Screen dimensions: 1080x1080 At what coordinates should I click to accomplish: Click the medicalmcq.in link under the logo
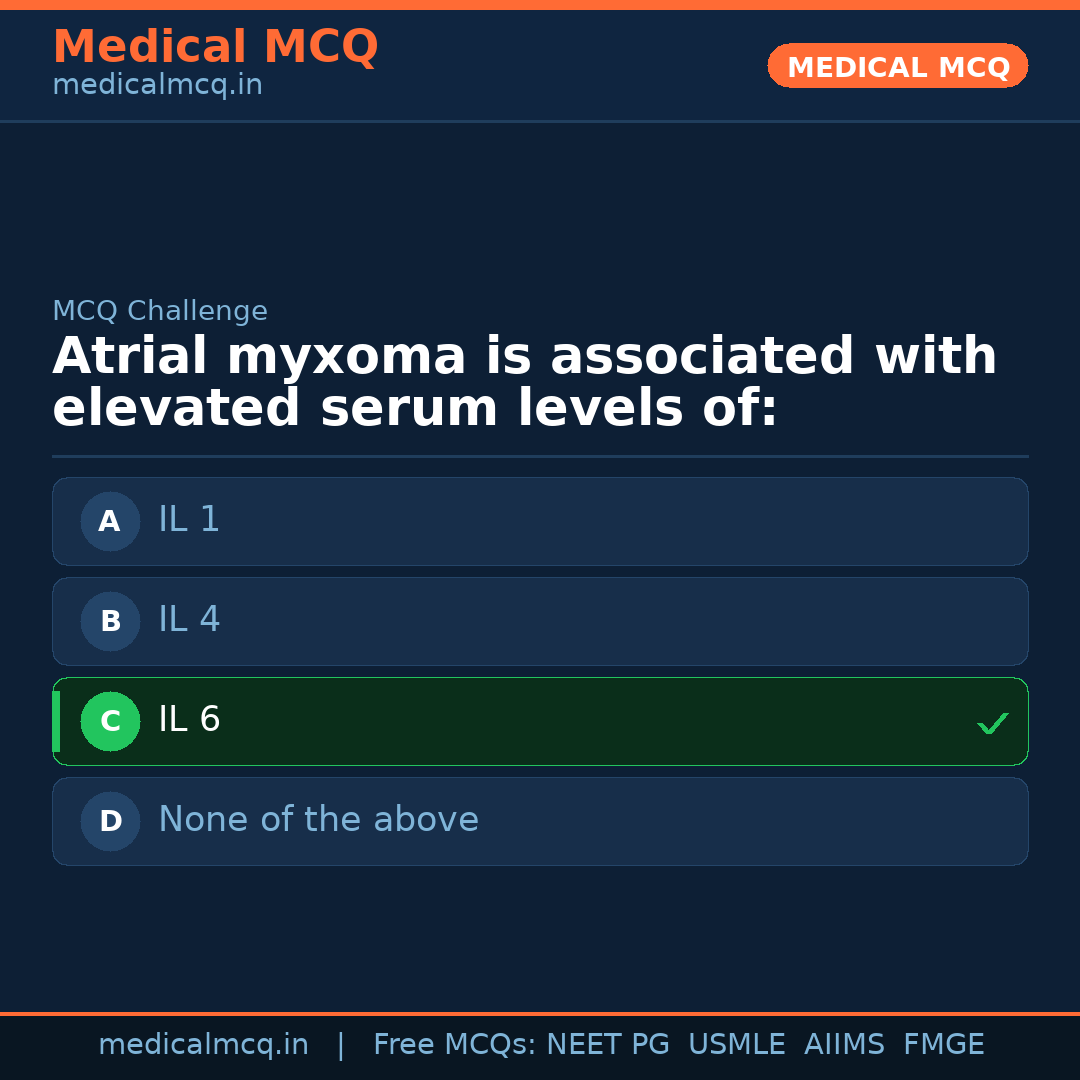157,85
